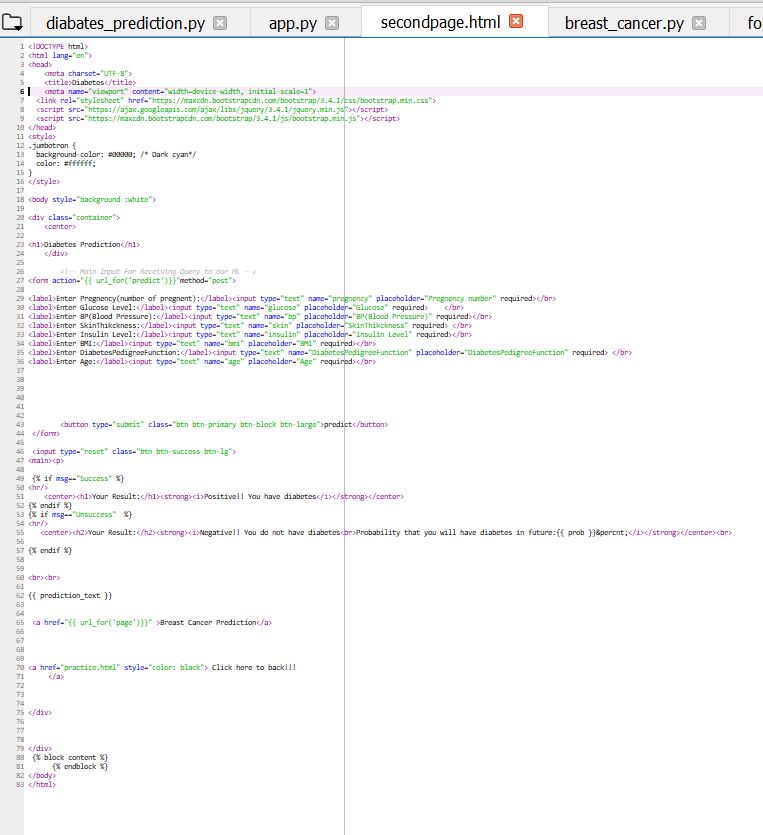
Task: Click the bootstrap.min.css stylesheet link line
Action: (x=236, y=101)
